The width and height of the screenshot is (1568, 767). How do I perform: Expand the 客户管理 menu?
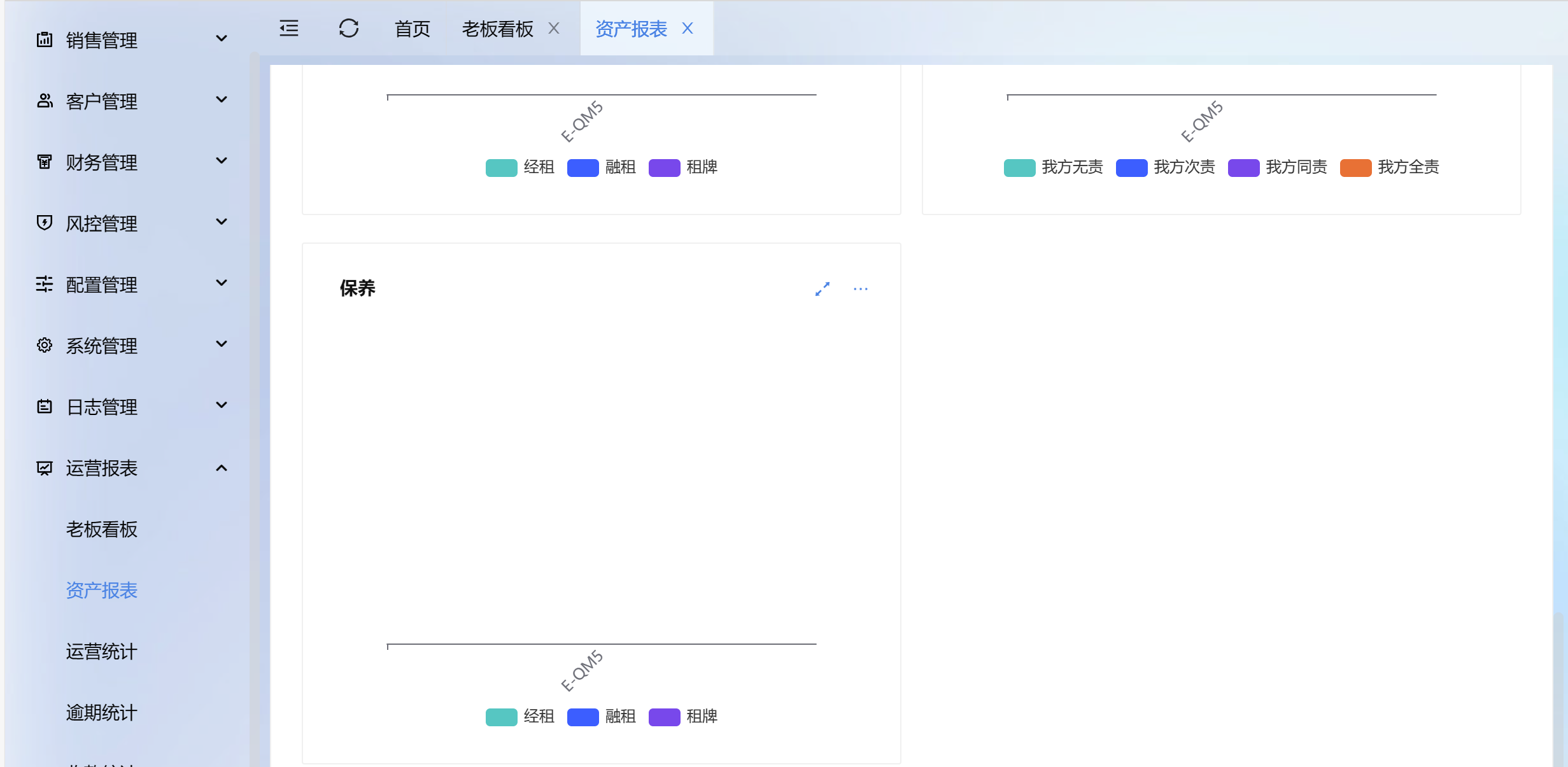[222, 100]
